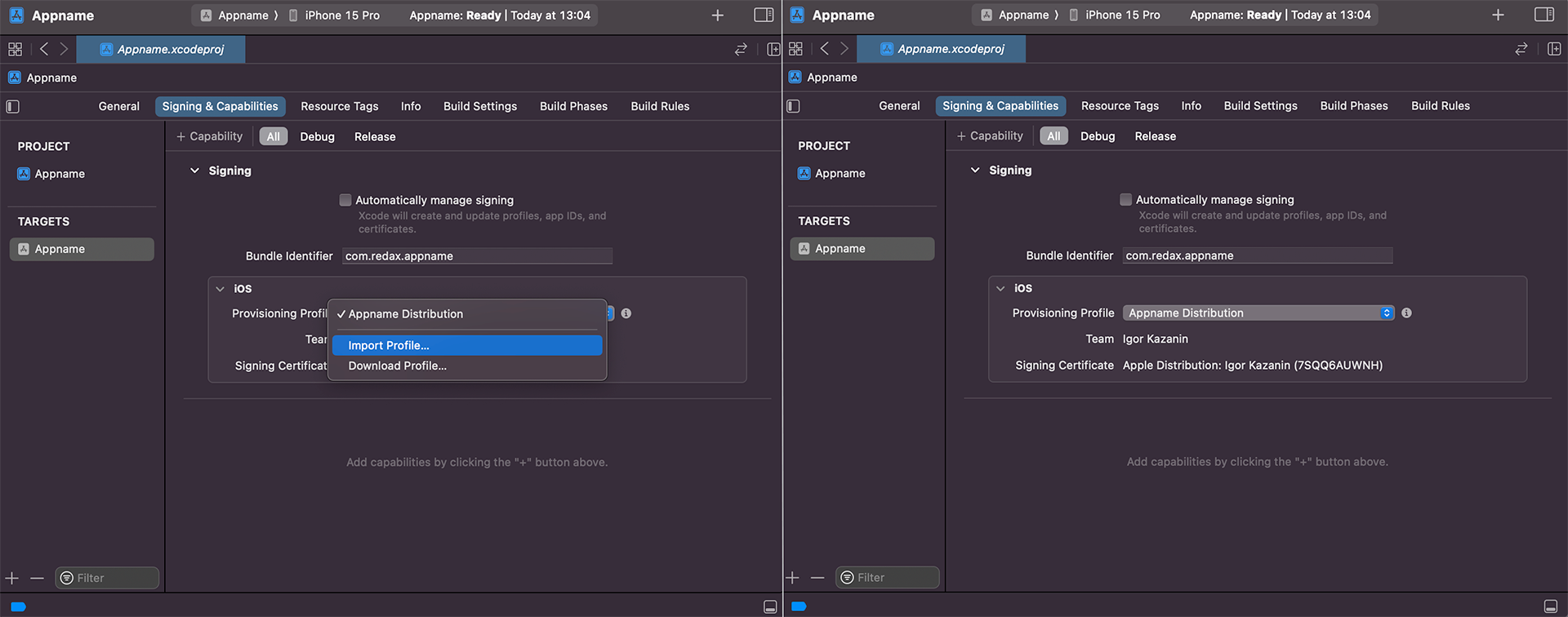The image size is (1568, 617).
Task: Hide the targets sidebar in right window editor
Action: [x=794, y=106]
